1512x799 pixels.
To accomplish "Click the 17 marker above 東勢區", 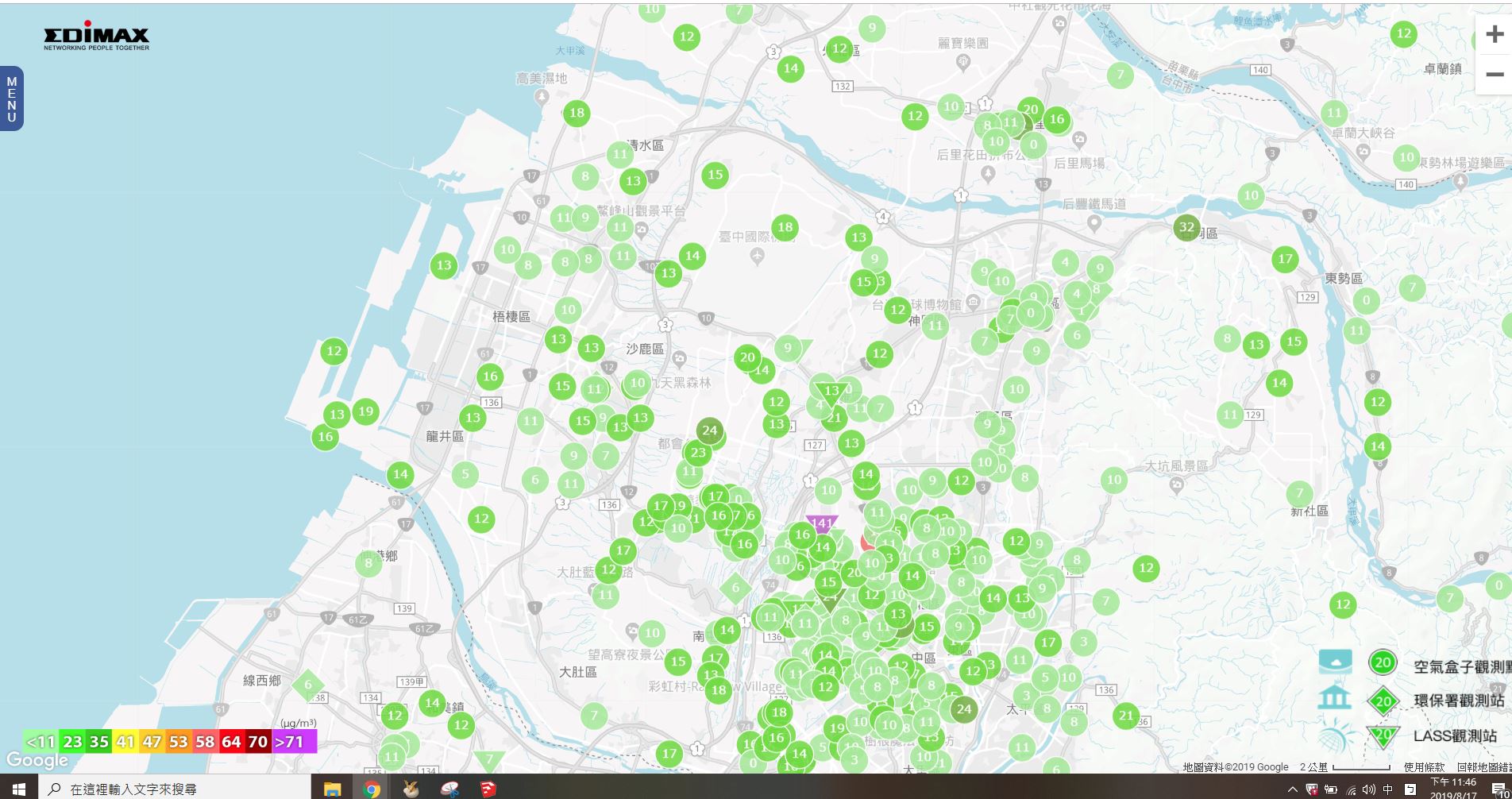I will click(1285, 258).
